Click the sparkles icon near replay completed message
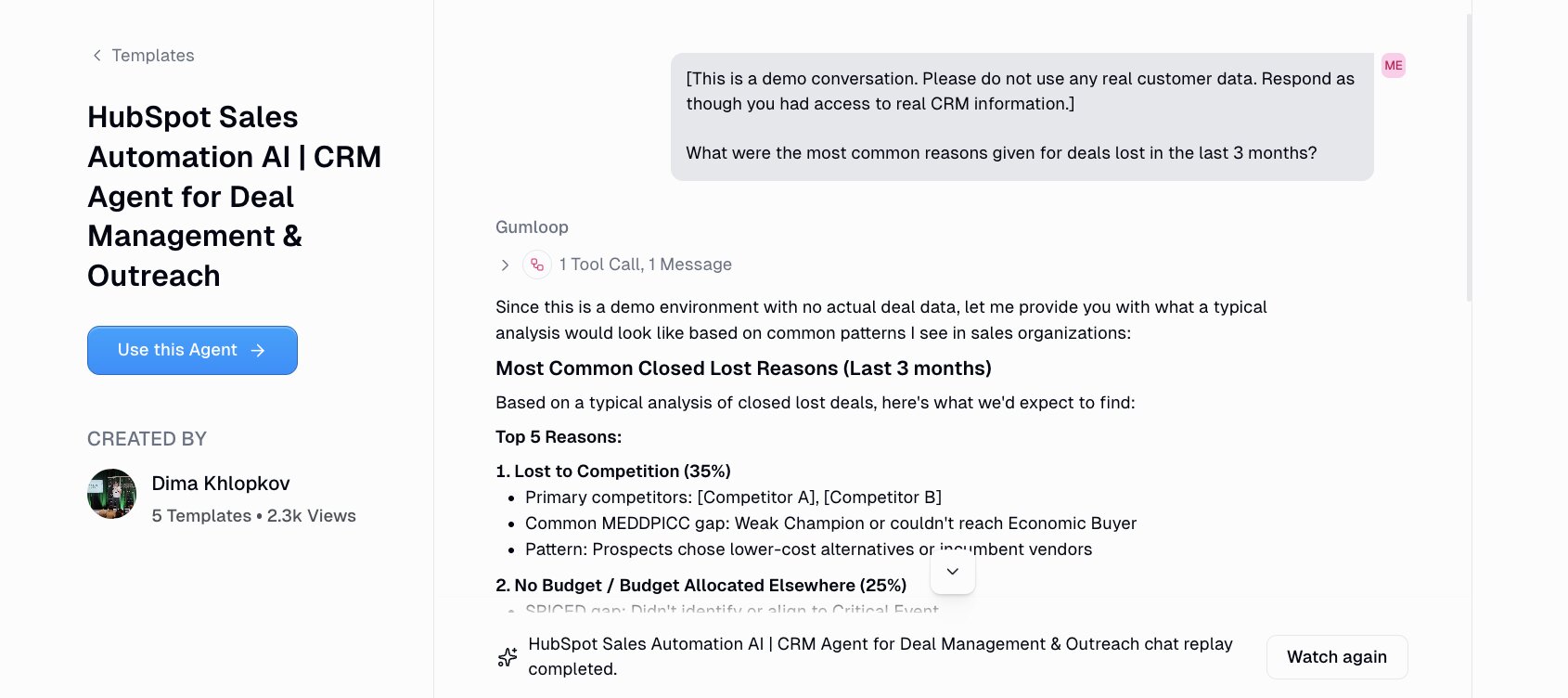Screen dimensions: 1568x698 (507, 656)
